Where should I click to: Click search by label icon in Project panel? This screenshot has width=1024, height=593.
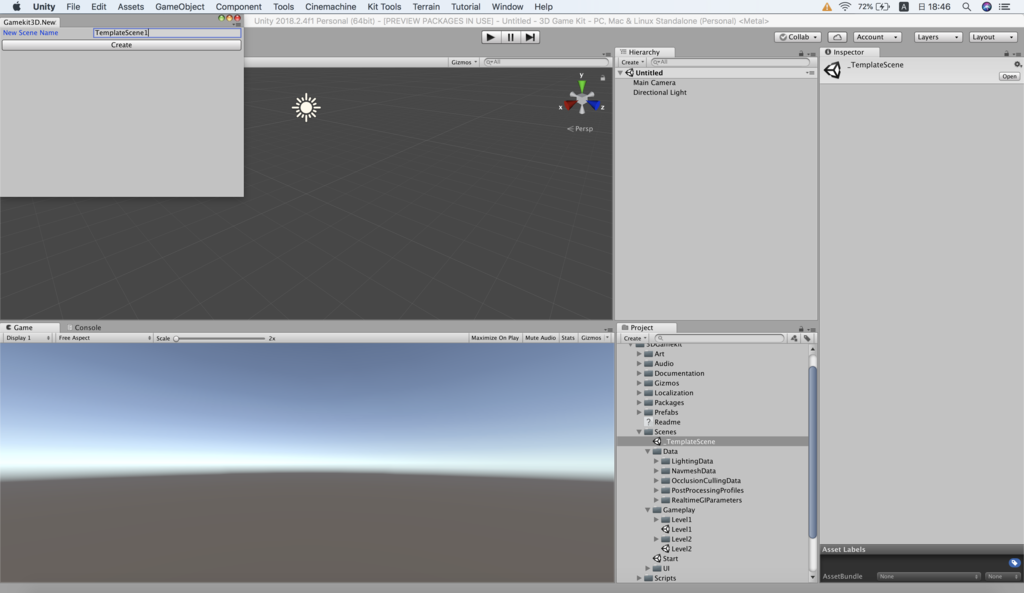807,338
